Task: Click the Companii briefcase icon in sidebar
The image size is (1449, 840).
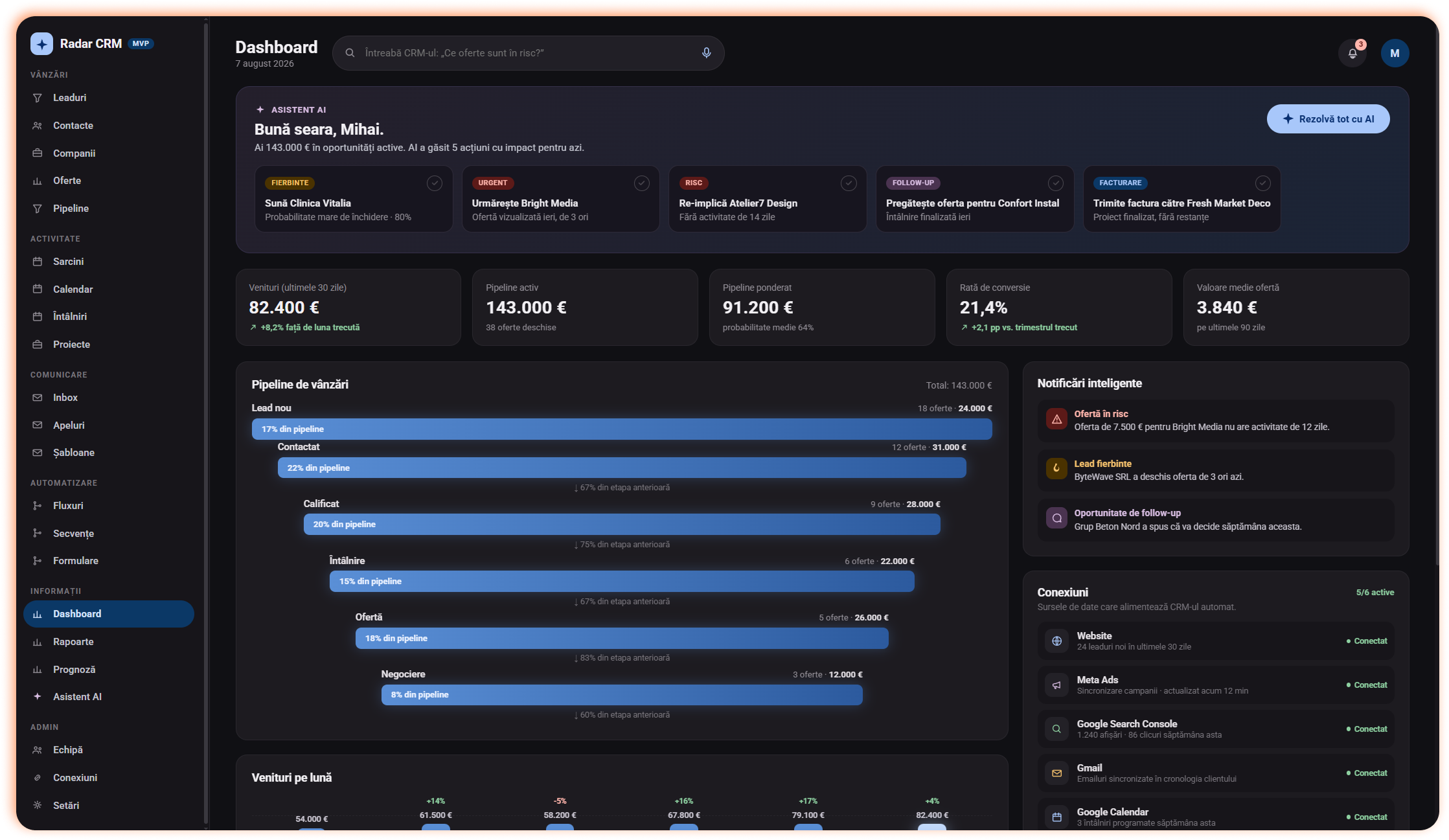Action: click(x=38, y=153)
